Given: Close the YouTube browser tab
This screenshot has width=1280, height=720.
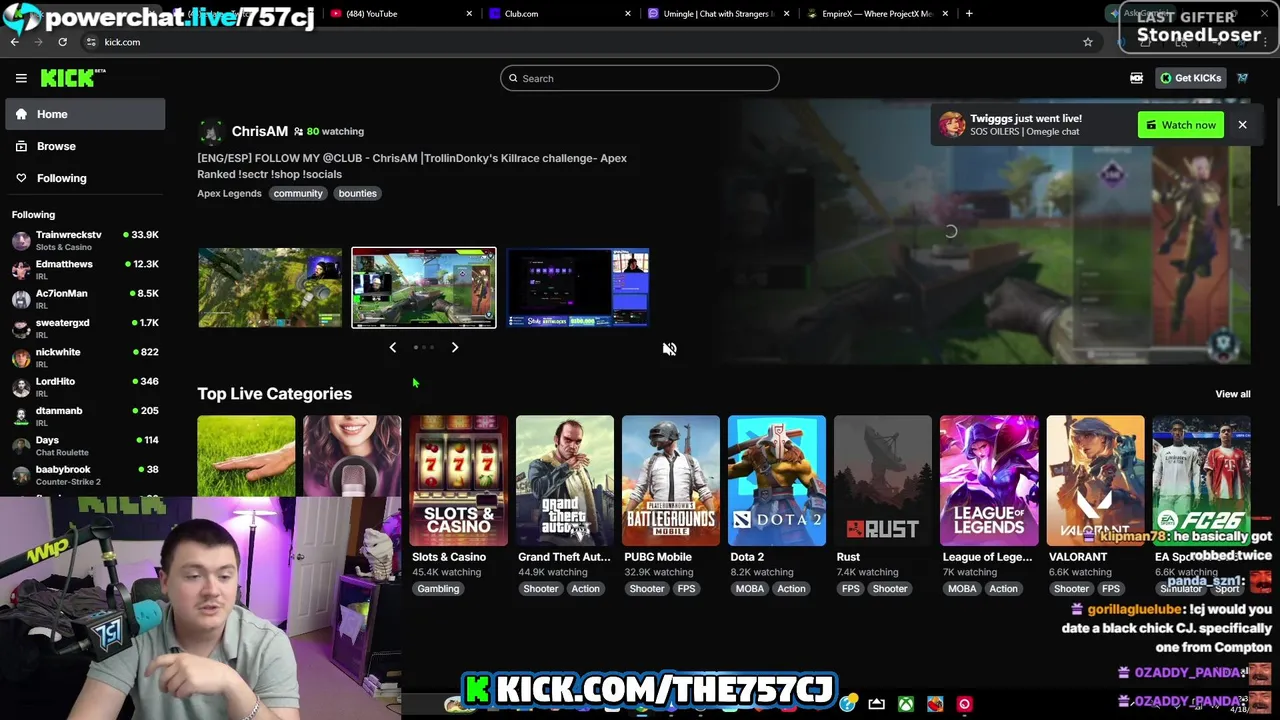Looking at the screenshot, I should click(x=468, y=14).
